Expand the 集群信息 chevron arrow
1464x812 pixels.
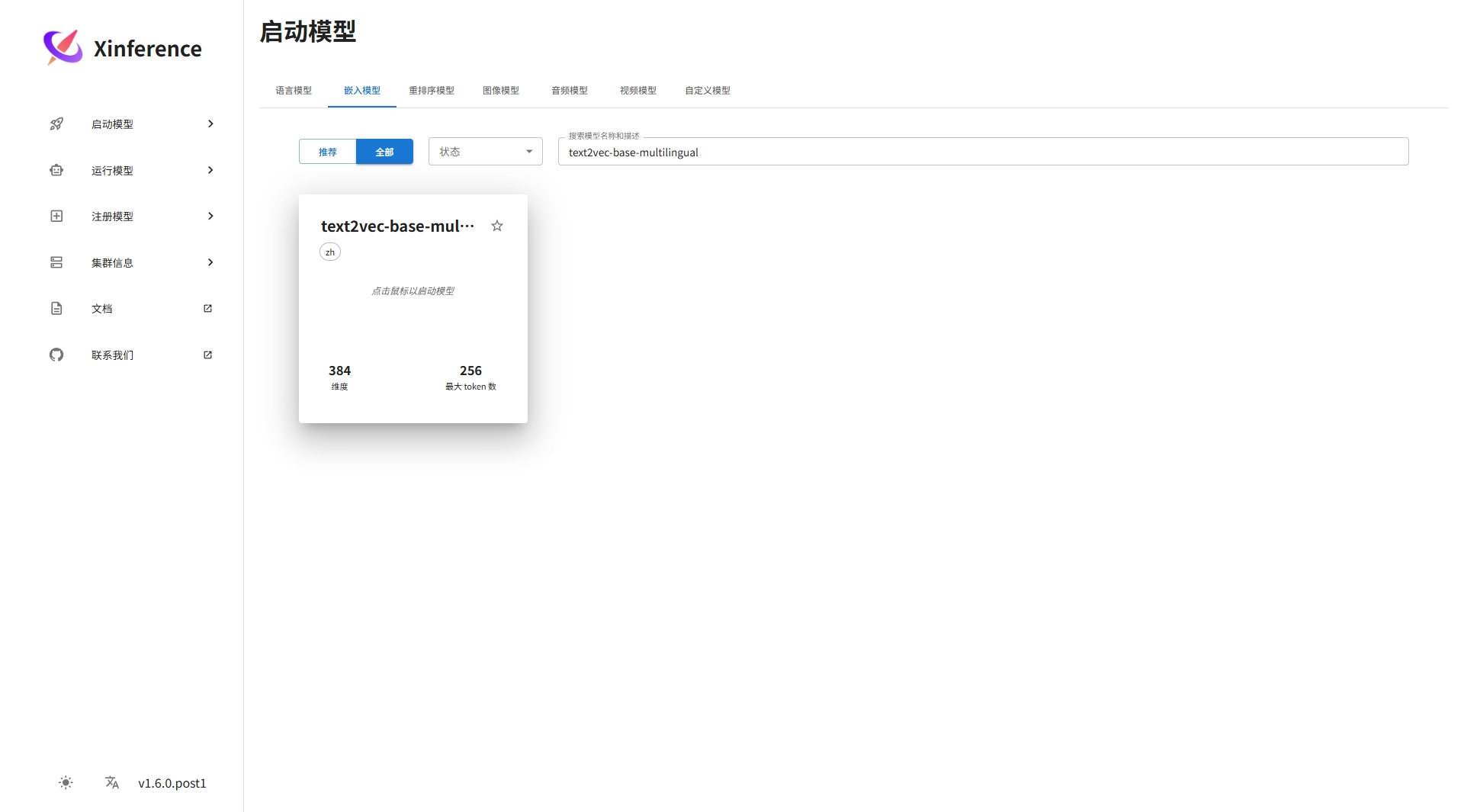coord(210,262)
